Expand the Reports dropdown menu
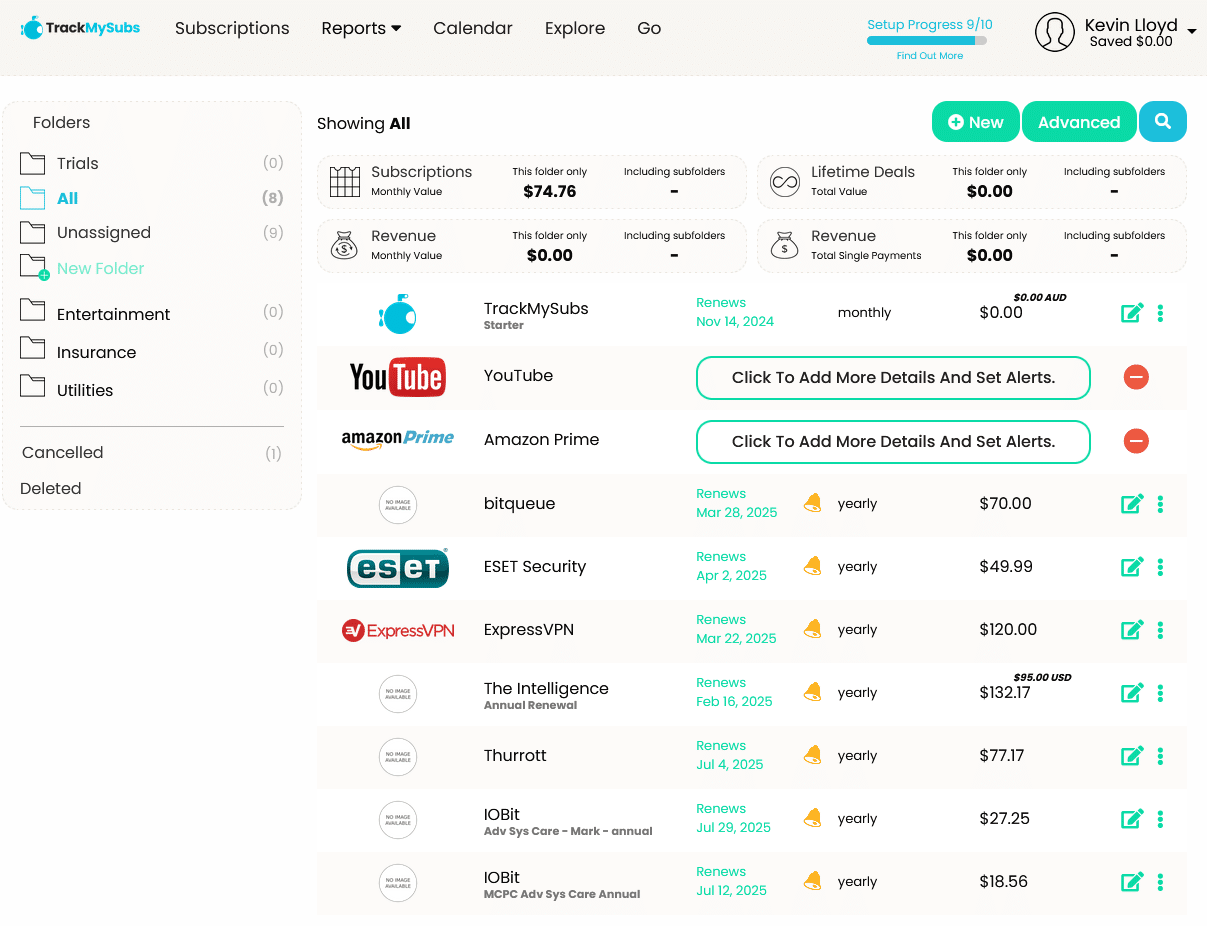This screenshot has width=1207, height=926. click(x=361, y=28)
